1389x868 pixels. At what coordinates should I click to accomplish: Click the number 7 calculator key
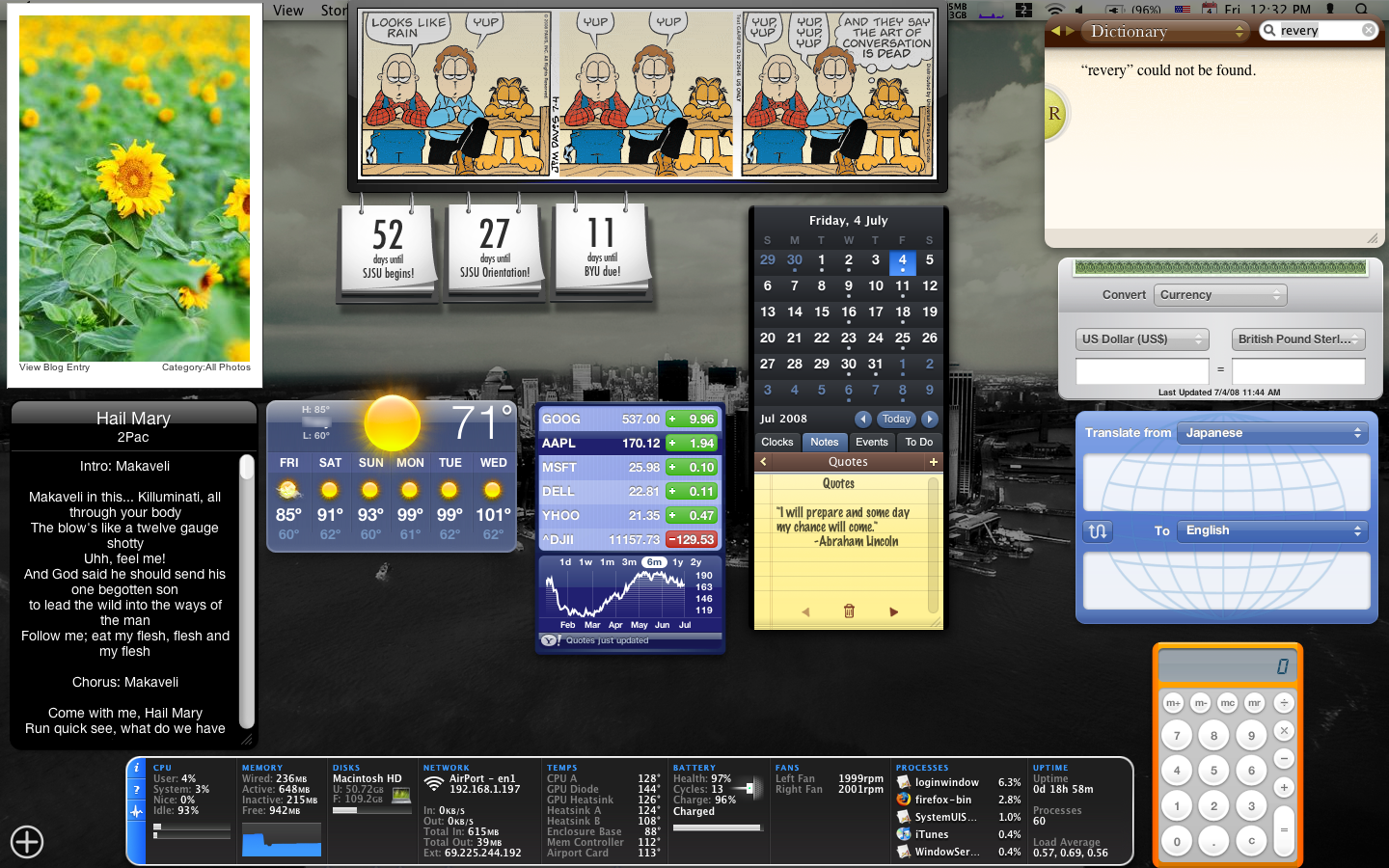[1176, 736]
